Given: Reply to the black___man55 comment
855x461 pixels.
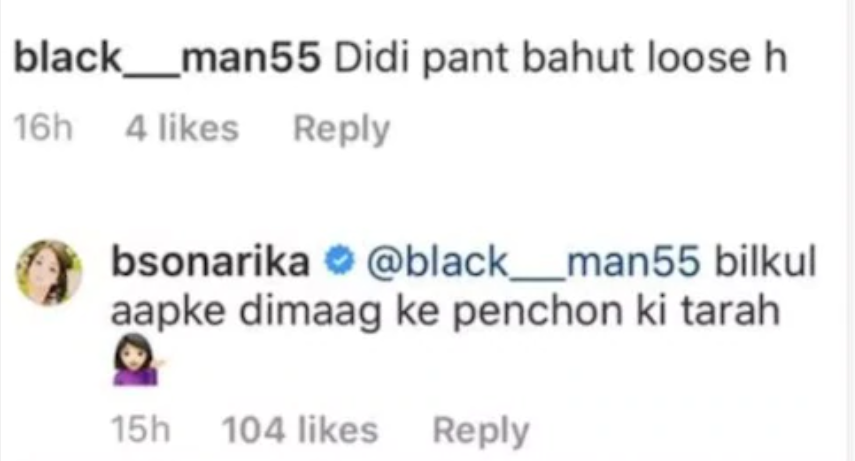Looking at the screenshot, I should coord(342,129).
